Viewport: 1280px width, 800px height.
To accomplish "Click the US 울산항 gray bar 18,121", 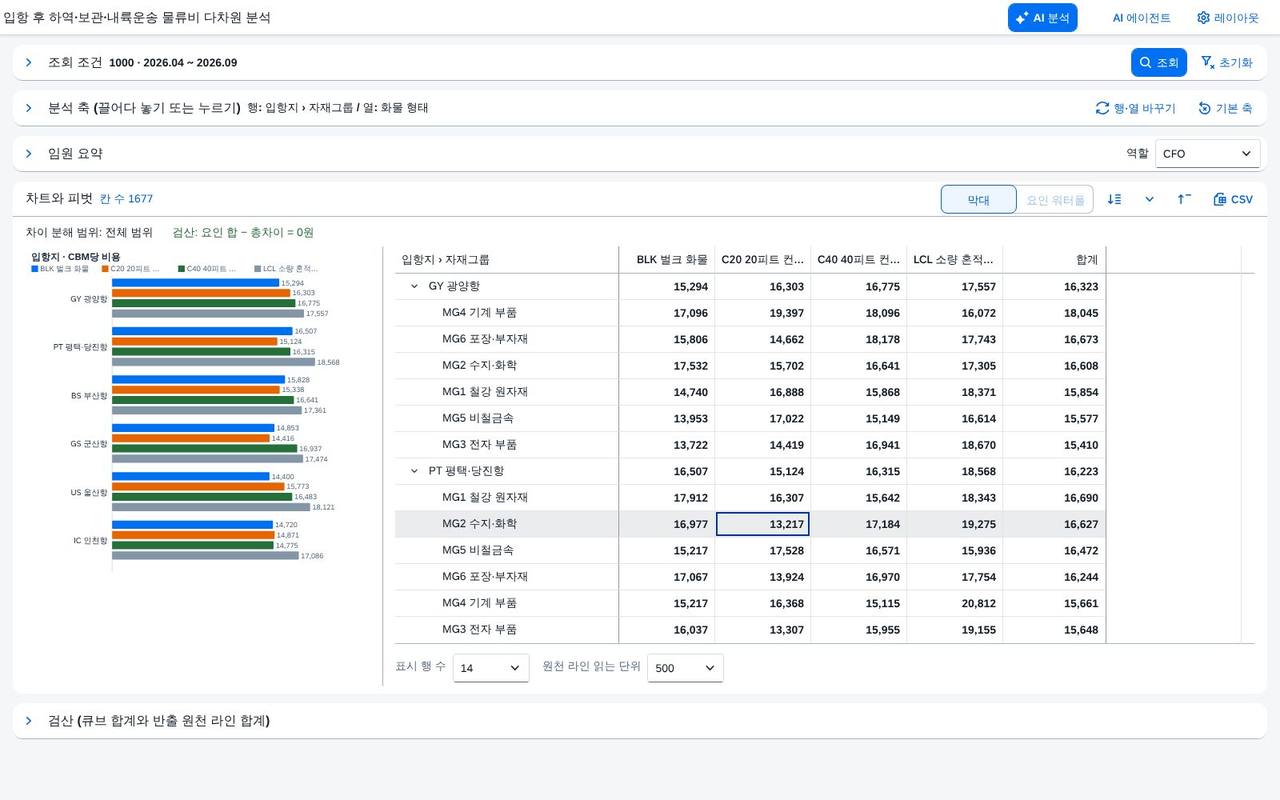I will pos(211,507).
